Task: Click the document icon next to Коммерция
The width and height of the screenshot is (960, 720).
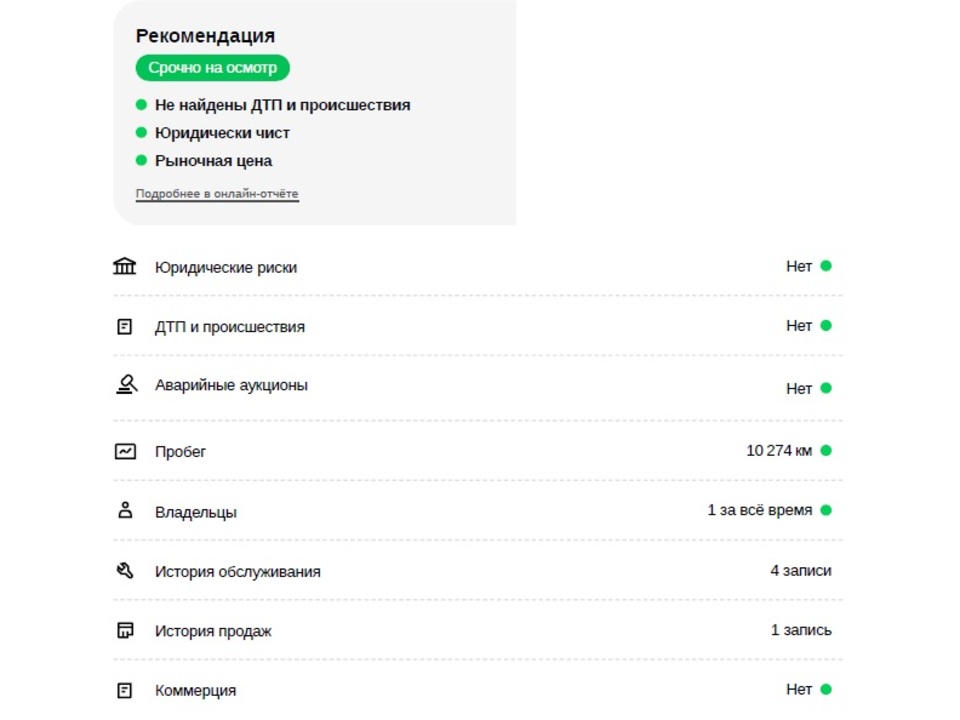Action: 124,691
